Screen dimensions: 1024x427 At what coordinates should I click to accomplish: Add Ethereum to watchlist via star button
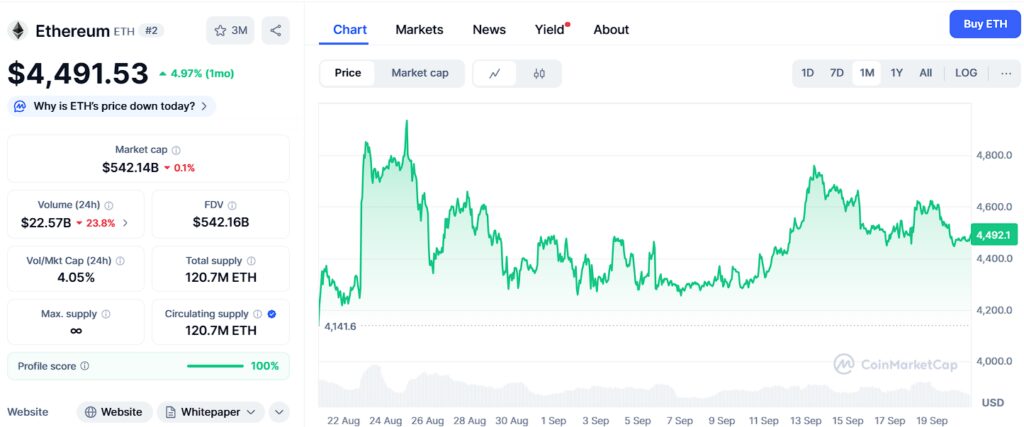pyautogui.click(x=230, y=30)
